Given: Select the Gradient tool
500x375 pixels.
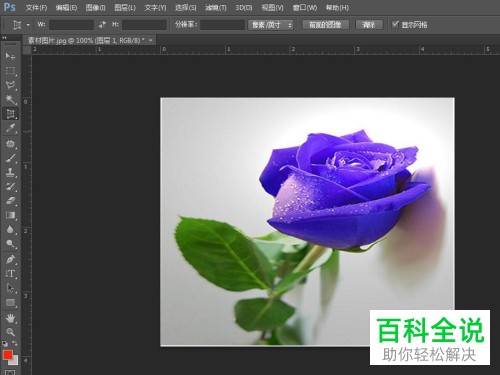Looking at the screenshot, I should click(10, 215).
